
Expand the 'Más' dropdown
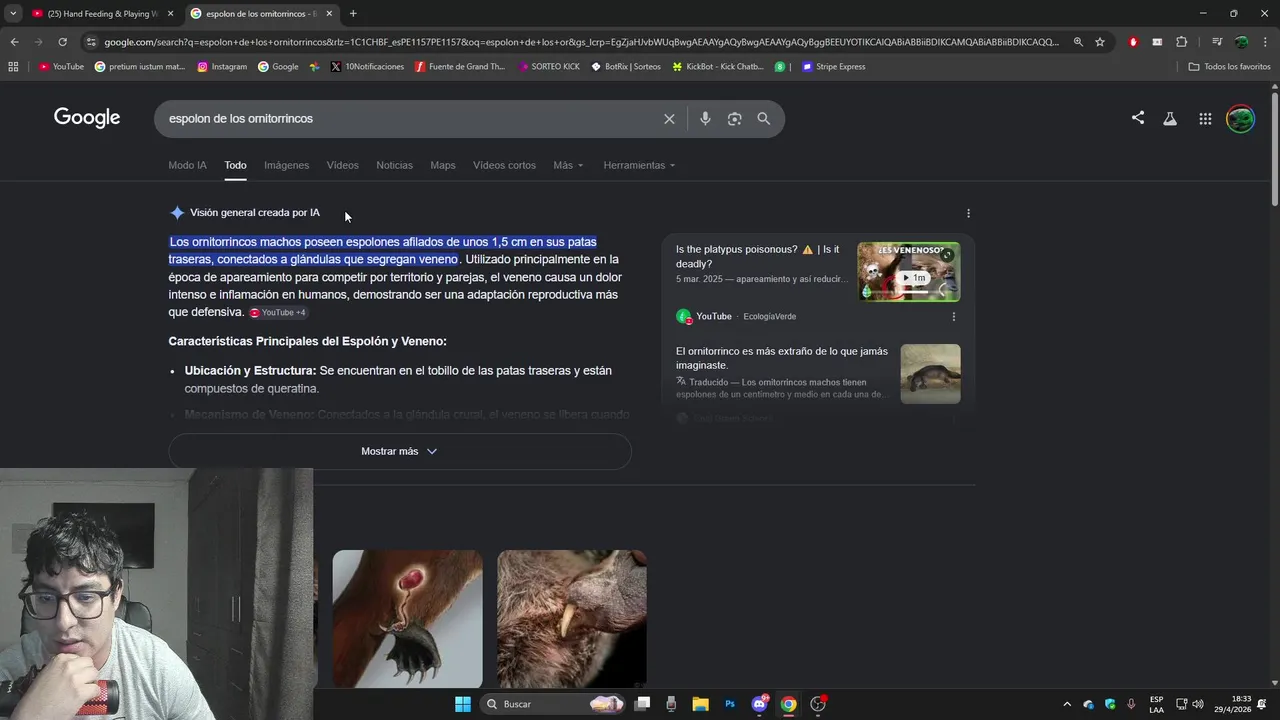568,165
